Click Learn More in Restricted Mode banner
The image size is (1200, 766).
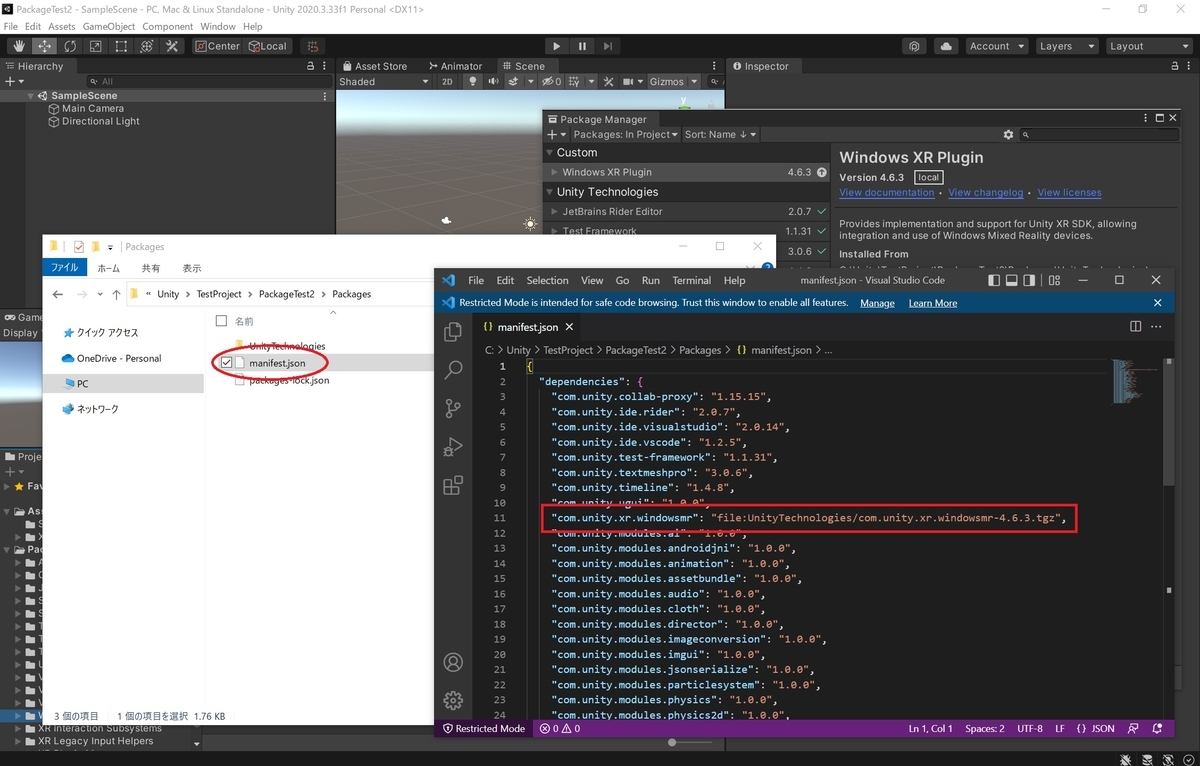(933, 303)
